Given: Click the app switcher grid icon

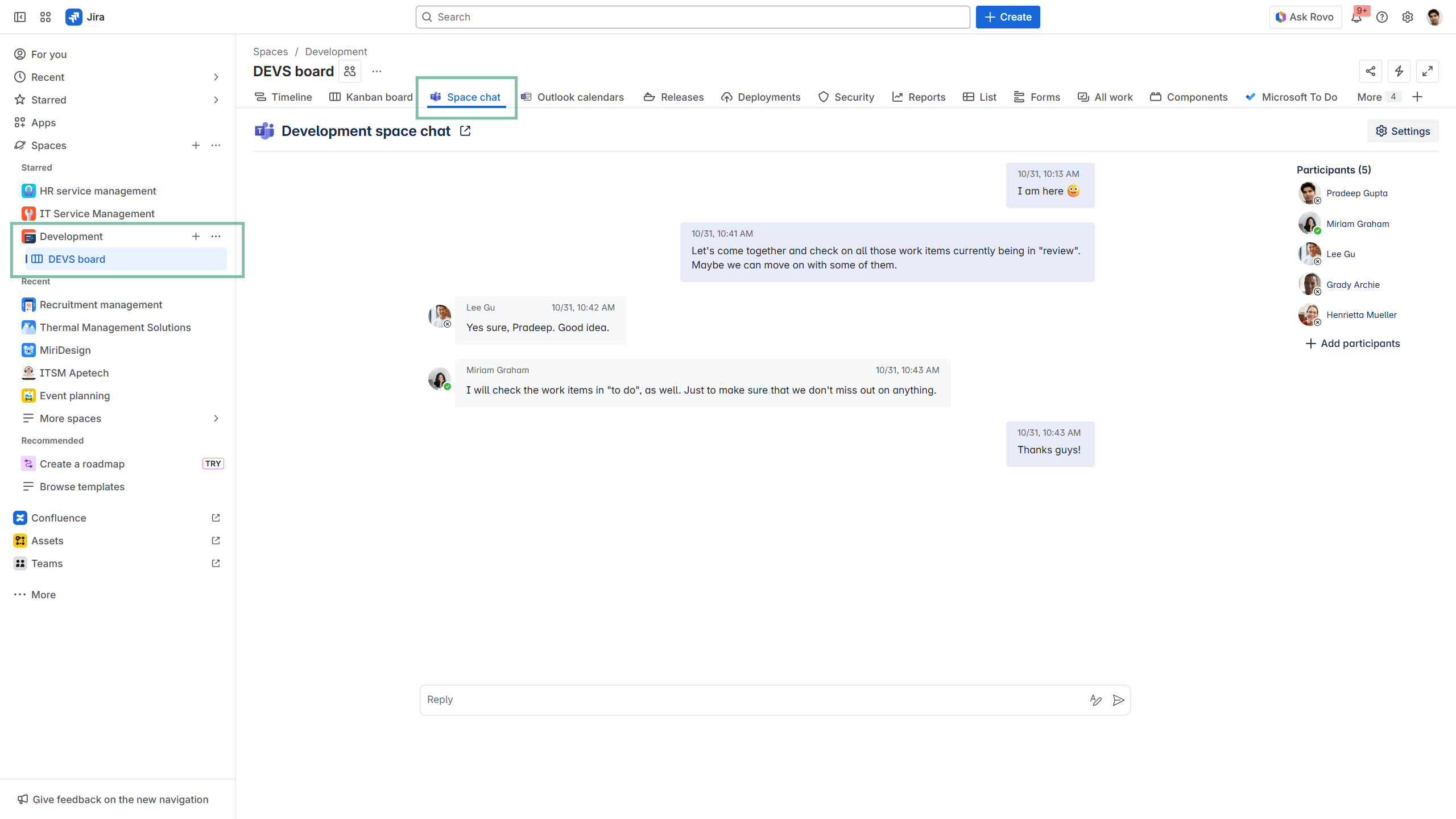Looking at the screenshot, I should click(x=45, y=17).
